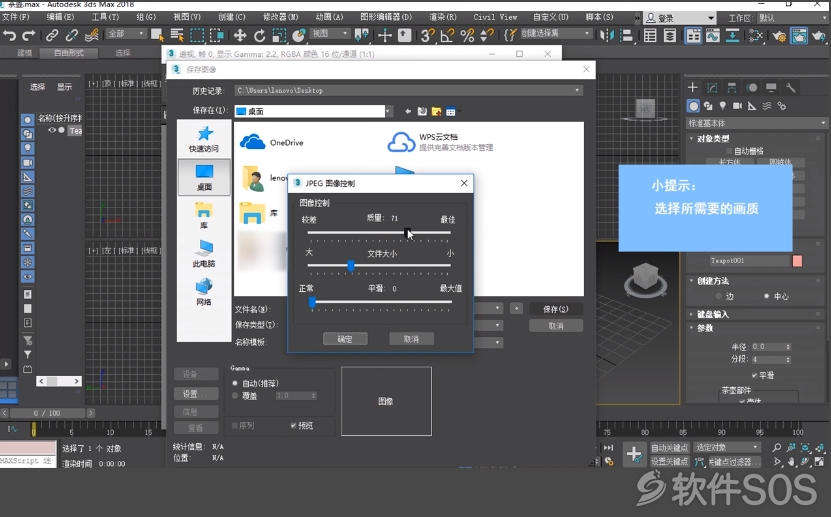Select the Link tool icon

pyautogui.click(x=52, y=35)
